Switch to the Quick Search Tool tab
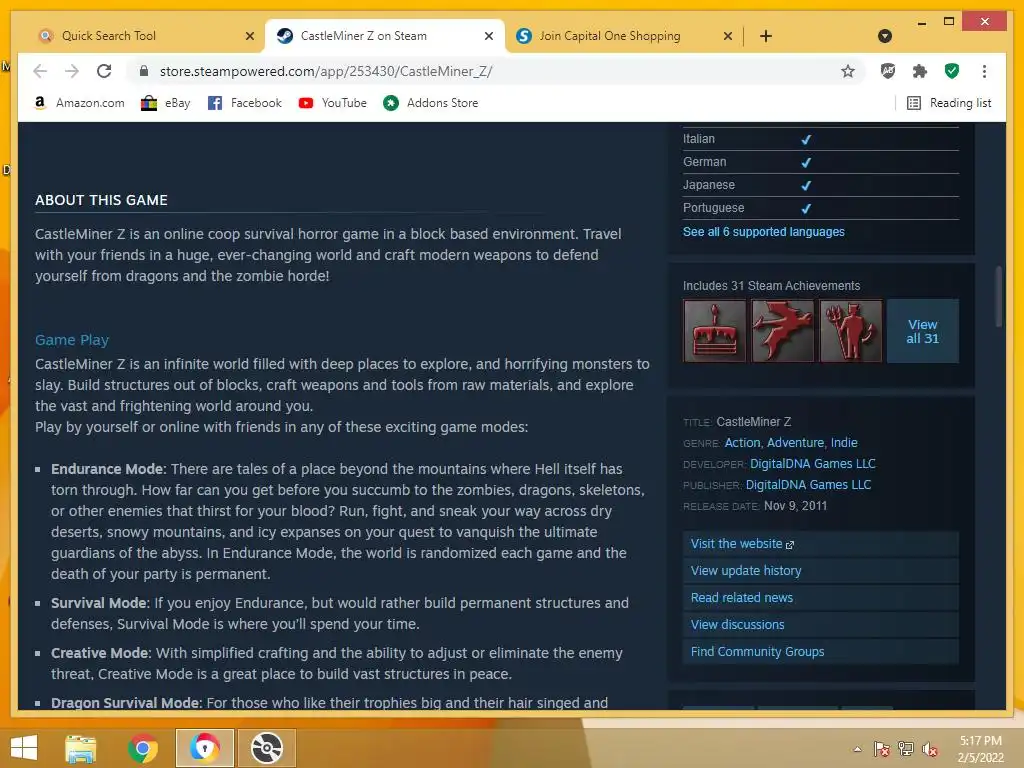 coord(145,36)
